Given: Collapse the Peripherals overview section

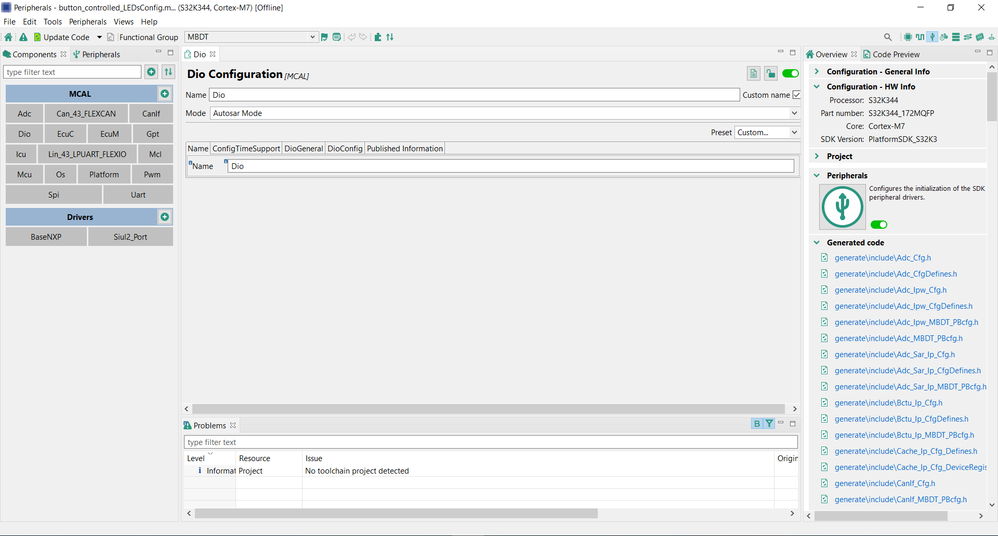Looking at the screenshot, I should pos(817,175).
